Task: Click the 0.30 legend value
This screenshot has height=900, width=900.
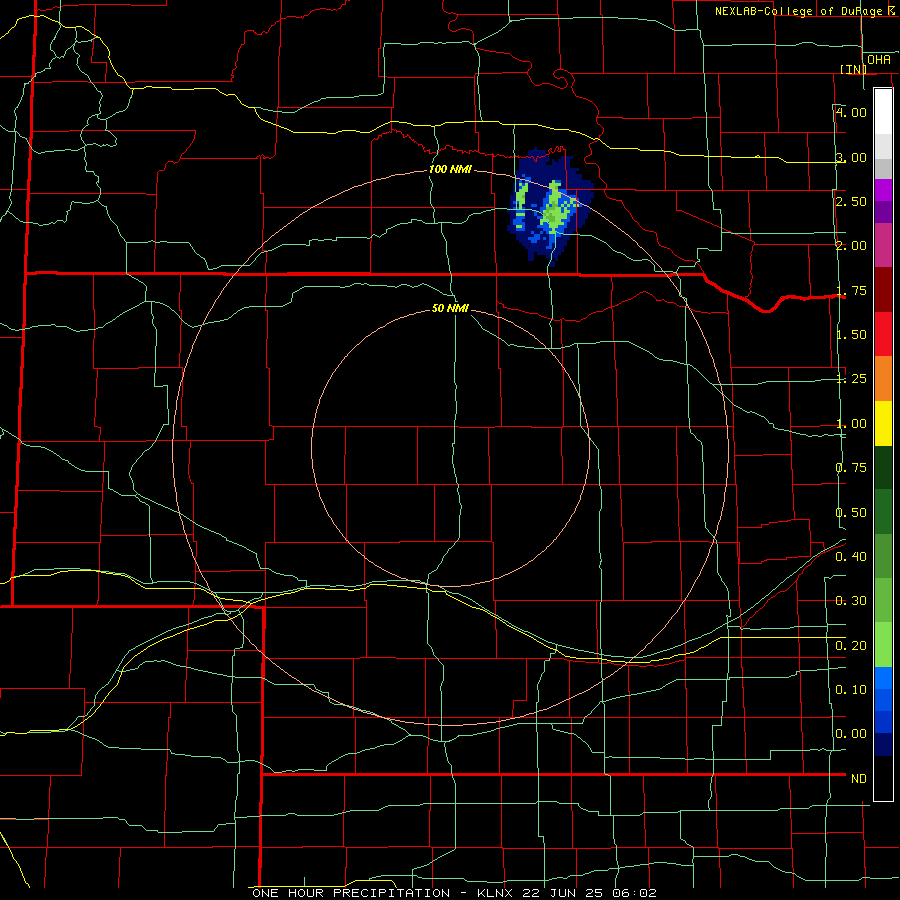Action: (x=851, y=601)
